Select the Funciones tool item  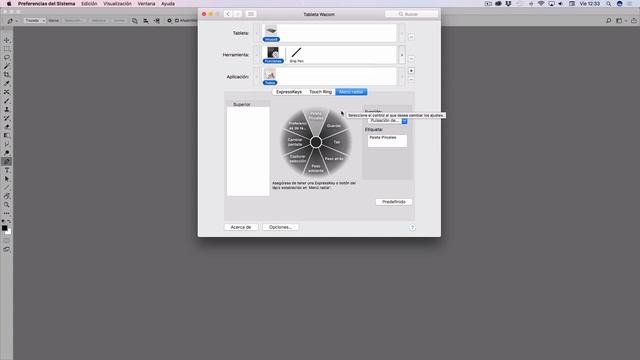click(x=273, y=55)
